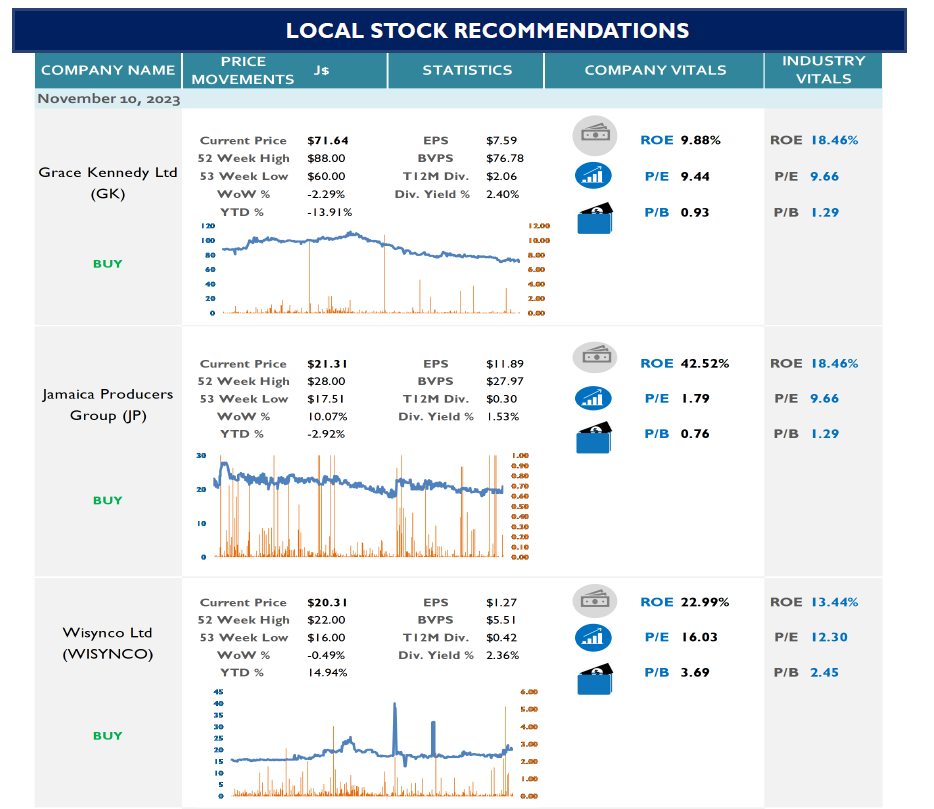Select the Wisynco Ltd (WISYNCO) company name

click(108, 643)
